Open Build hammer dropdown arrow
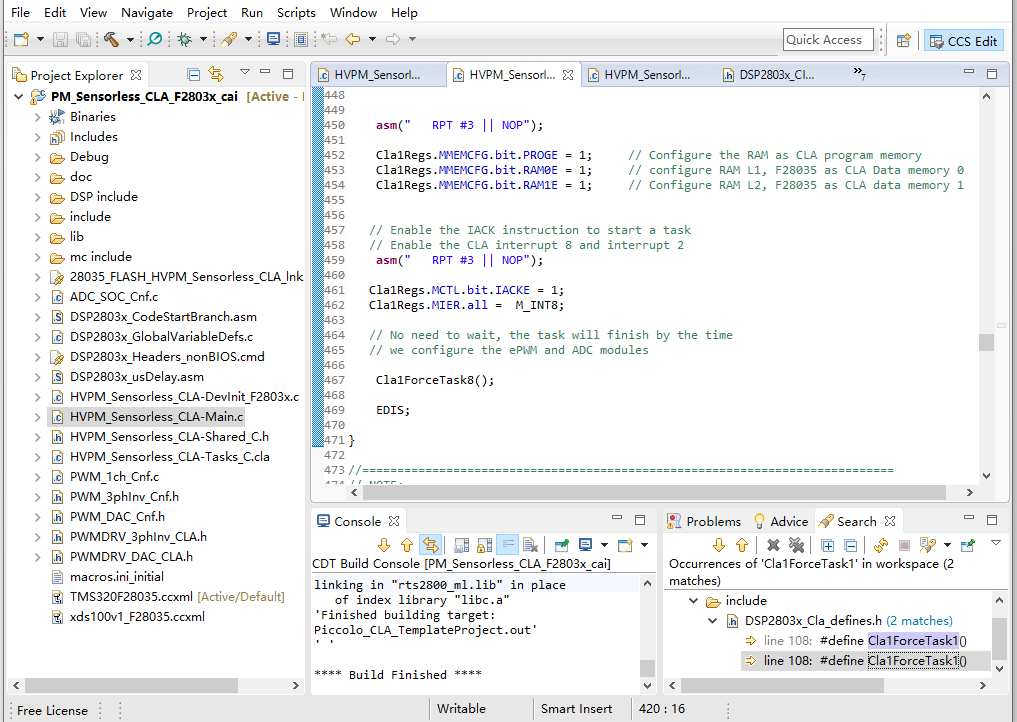This screenshot has height=722, width=1017. (x=129, y=40)
